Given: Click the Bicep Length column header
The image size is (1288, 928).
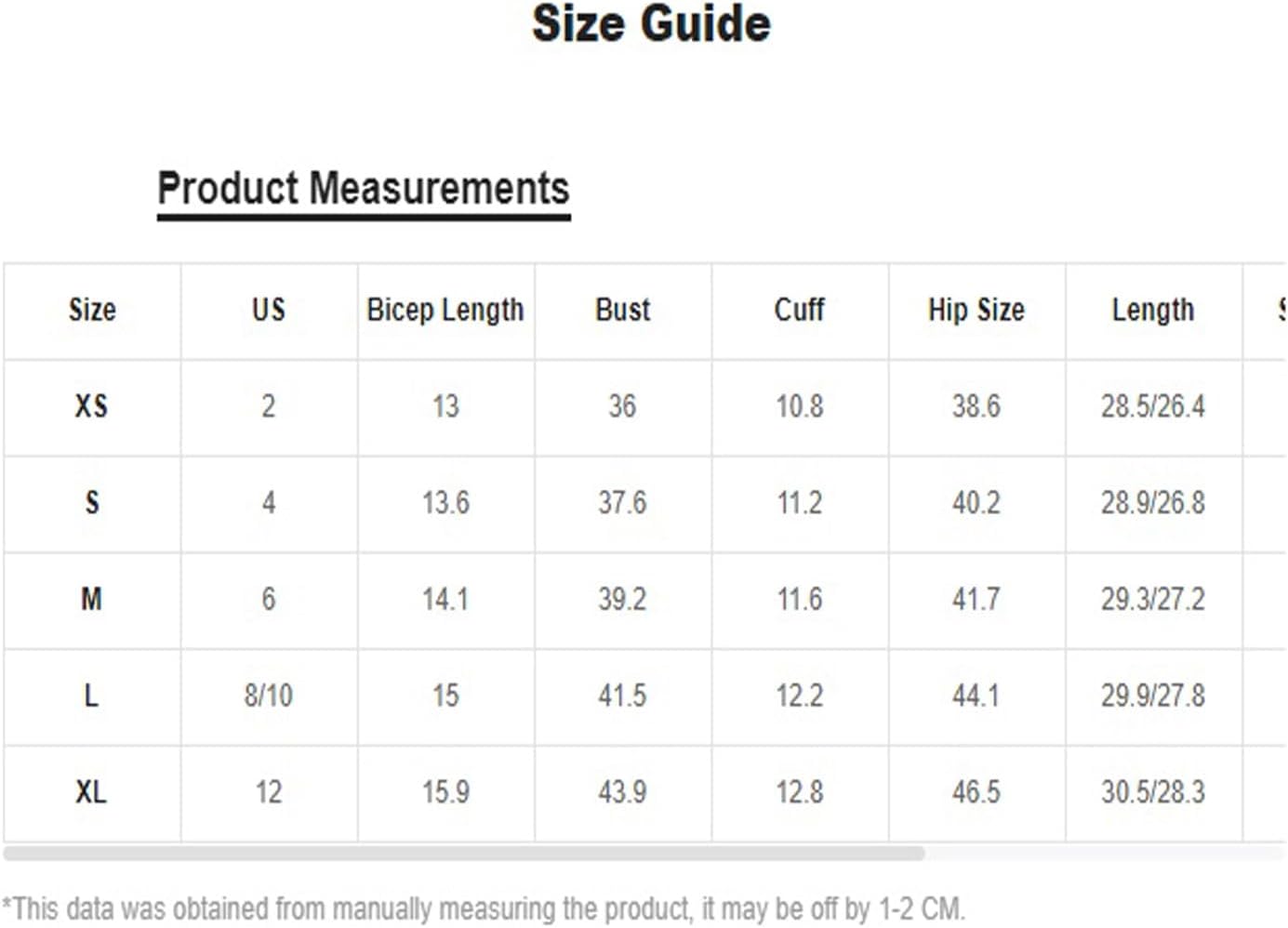Looking at the screenshot, I should pyautogui.click(x=445, y=311).
